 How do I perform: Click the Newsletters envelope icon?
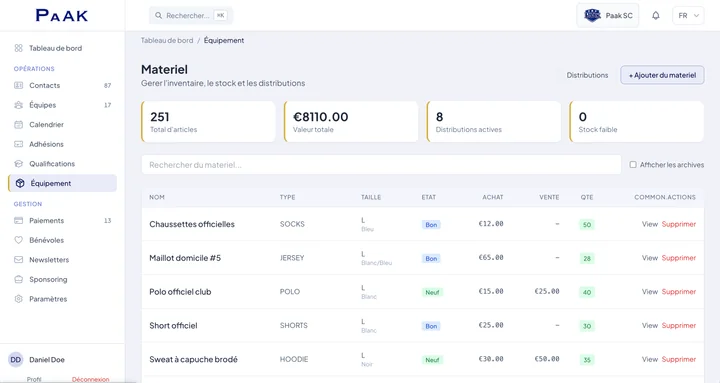(18, 260)
